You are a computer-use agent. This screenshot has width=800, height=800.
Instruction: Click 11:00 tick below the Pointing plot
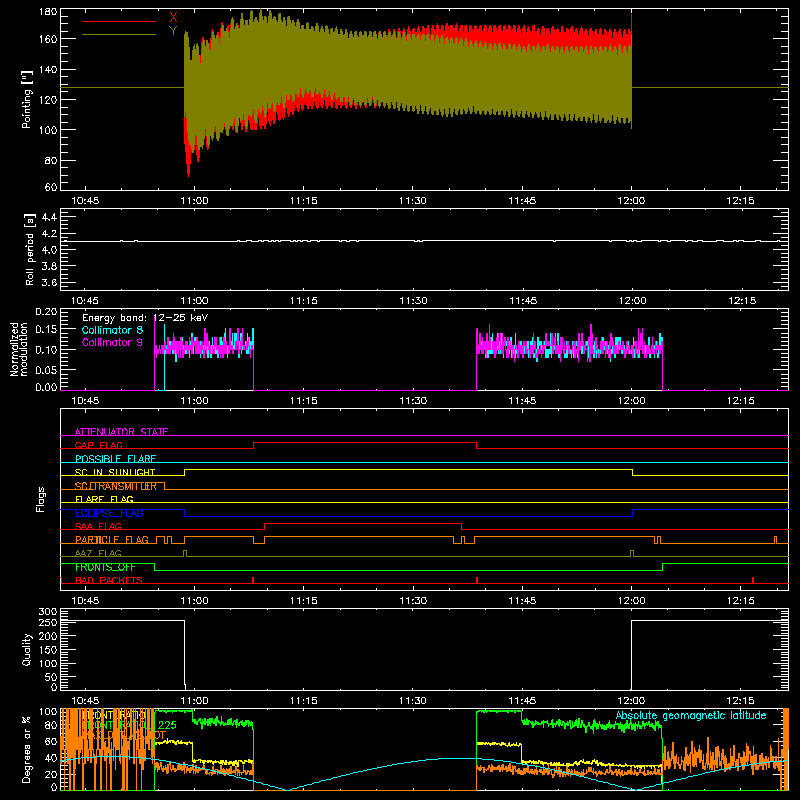point(194,201)
